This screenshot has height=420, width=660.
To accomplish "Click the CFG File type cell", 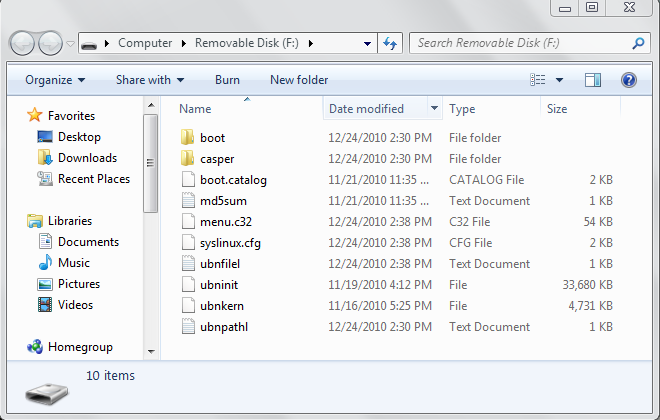I will pyautogui.click(x=470, y=243).
